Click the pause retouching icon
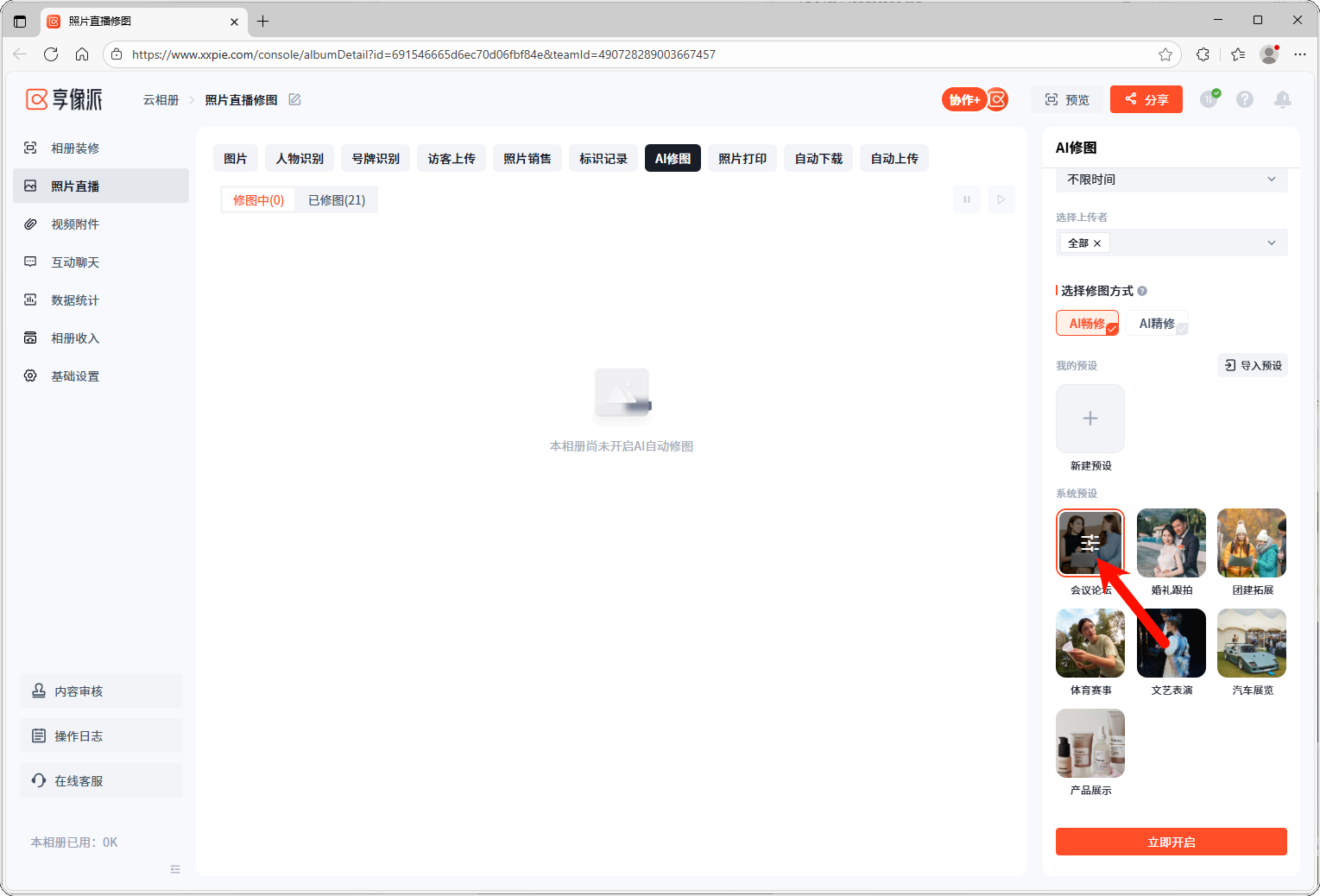Screen dimensions: 1320x896 click(966, 199)
